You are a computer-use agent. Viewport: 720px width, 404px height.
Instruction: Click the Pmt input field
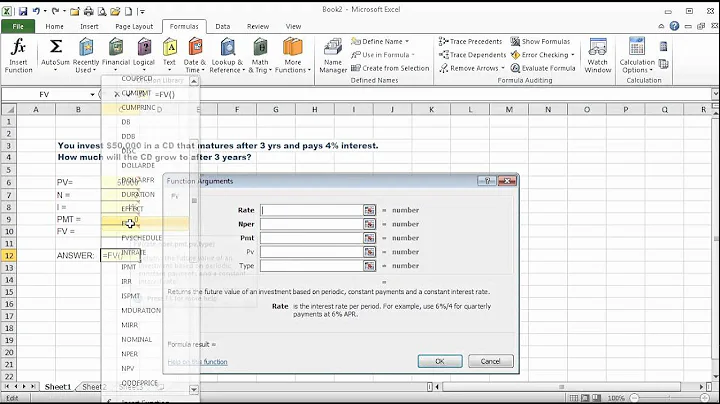point(312,238)
